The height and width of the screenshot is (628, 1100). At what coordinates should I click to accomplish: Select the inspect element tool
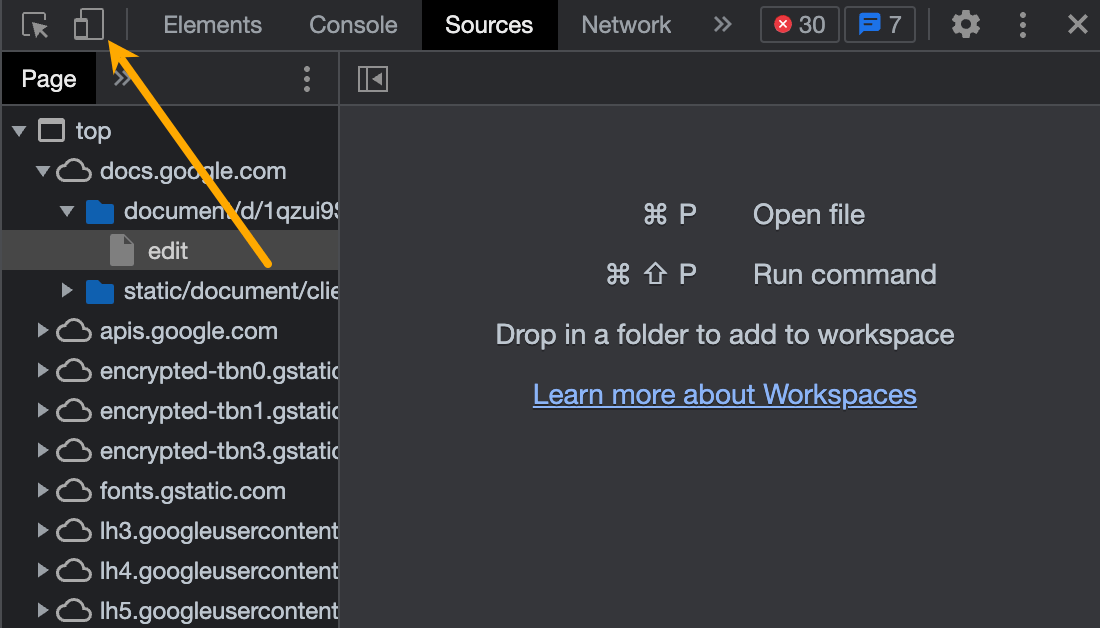tap(35, 24)
